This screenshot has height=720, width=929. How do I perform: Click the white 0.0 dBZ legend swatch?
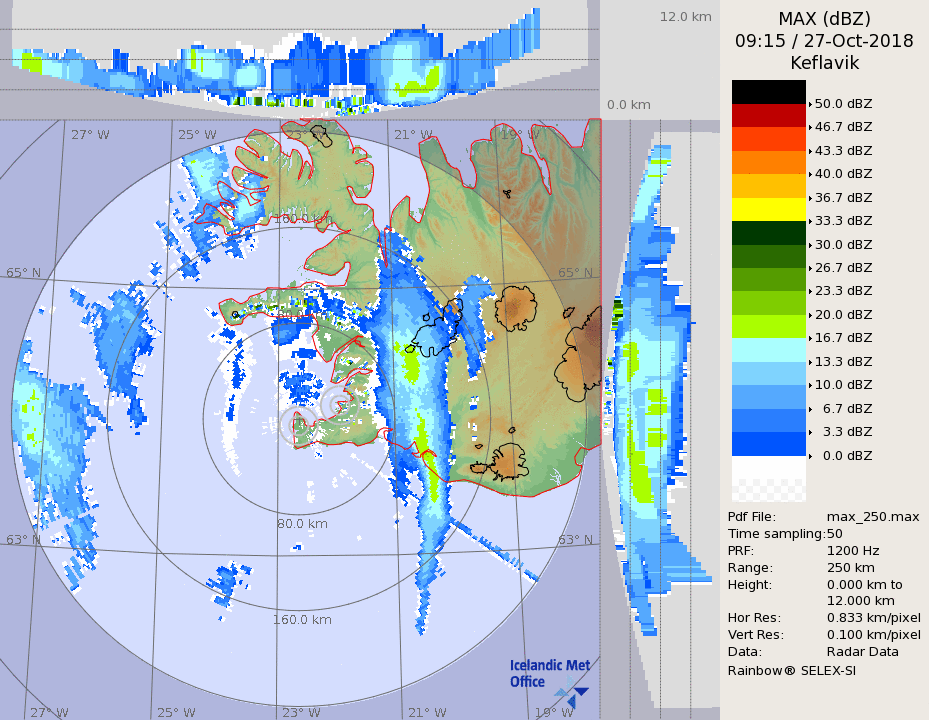pos(768,467)
